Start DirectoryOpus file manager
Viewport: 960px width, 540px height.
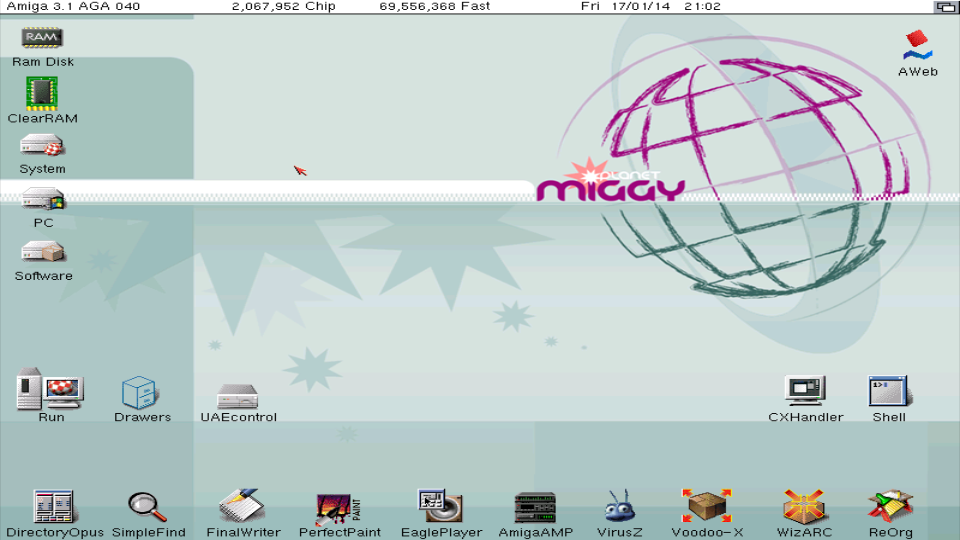pyautogui.click(x=54, y=507)
